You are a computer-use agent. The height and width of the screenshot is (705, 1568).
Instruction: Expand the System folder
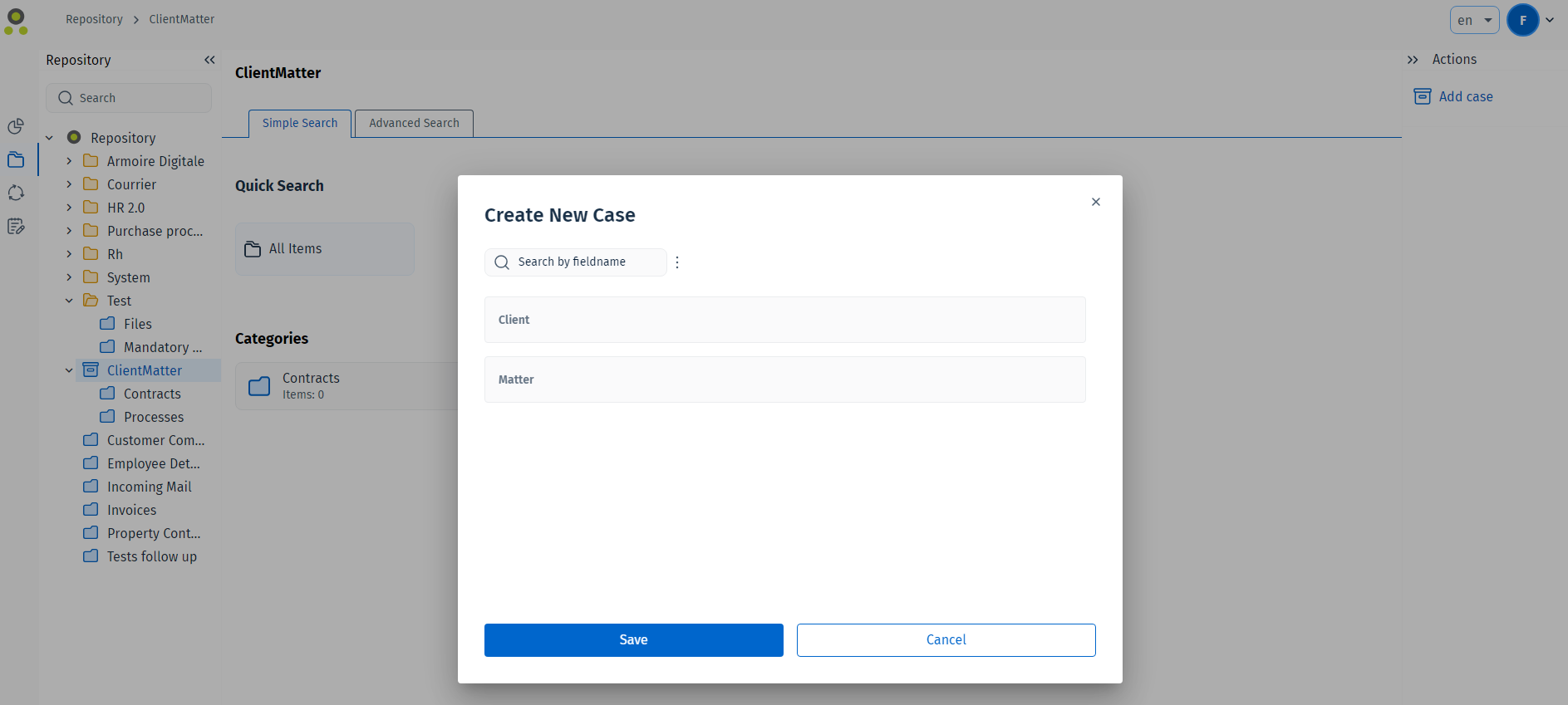[x=69, y=277]
